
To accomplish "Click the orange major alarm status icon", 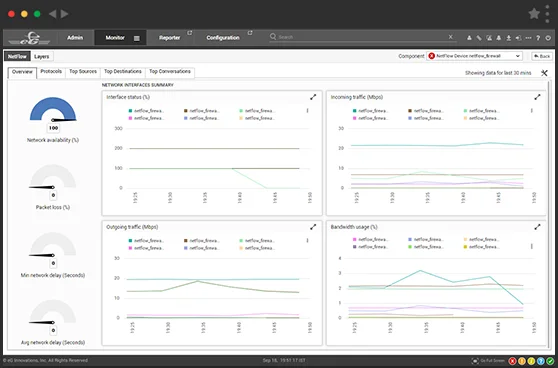I will point(522,361).
